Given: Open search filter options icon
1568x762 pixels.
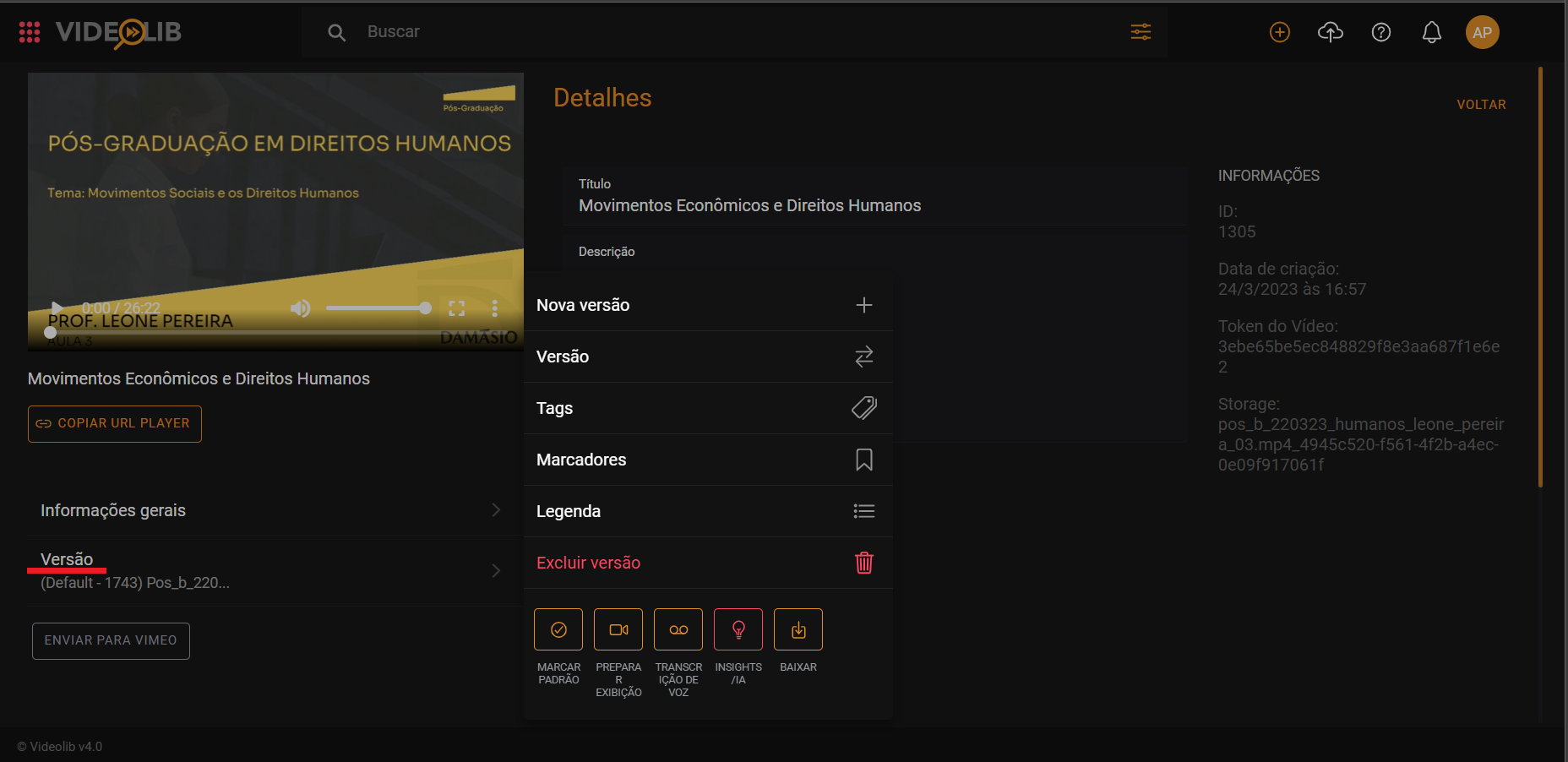Looking at the screenshot, I should 1141,32.
